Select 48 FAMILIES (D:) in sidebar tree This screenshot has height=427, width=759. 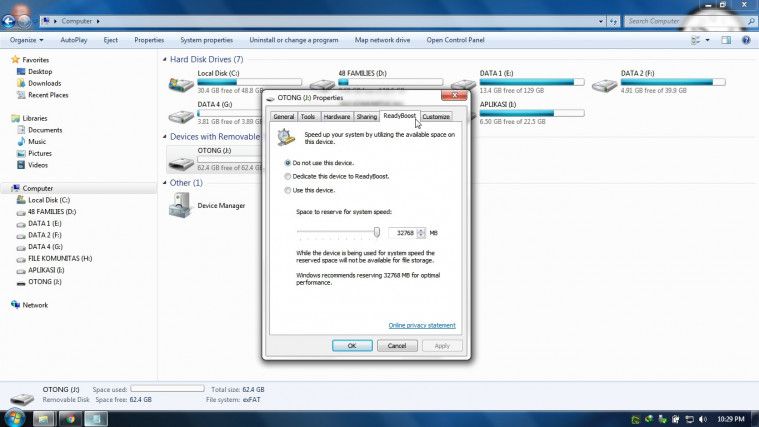51,212
